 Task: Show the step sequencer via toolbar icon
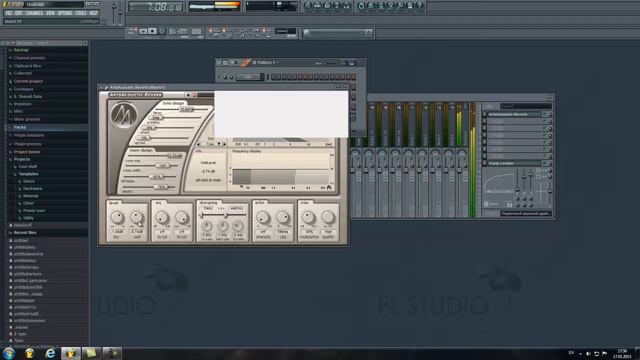coord(318,5)
